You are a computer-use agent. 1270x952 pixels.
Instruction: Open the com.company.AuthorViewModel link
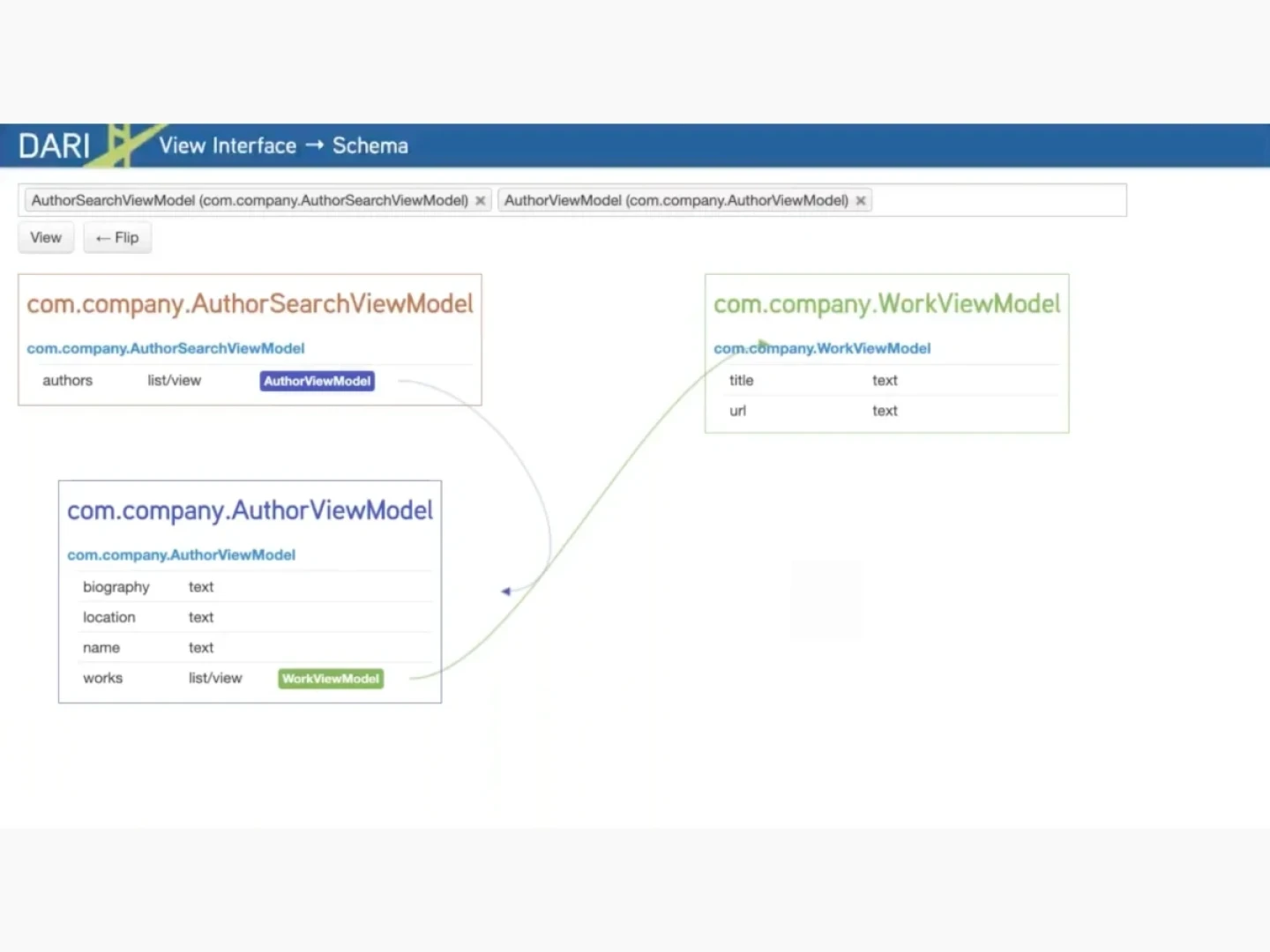181,554
